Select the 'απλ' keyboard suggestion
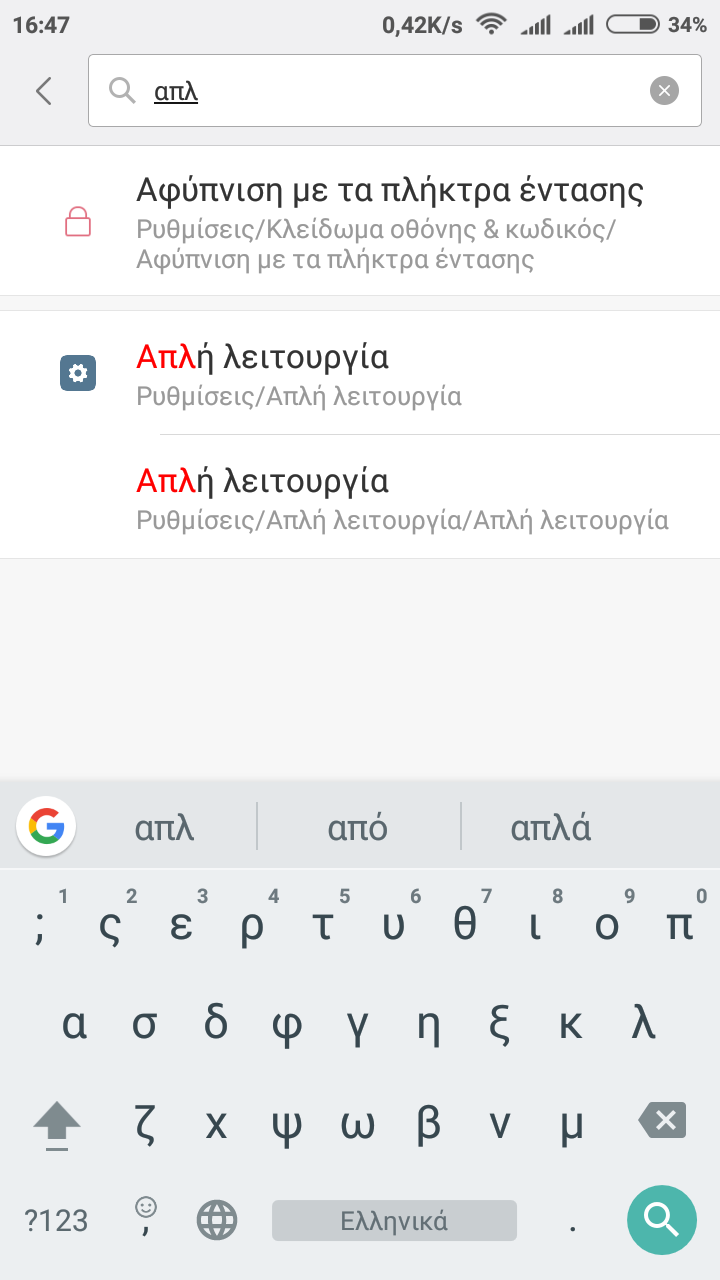 pos(165,828)
